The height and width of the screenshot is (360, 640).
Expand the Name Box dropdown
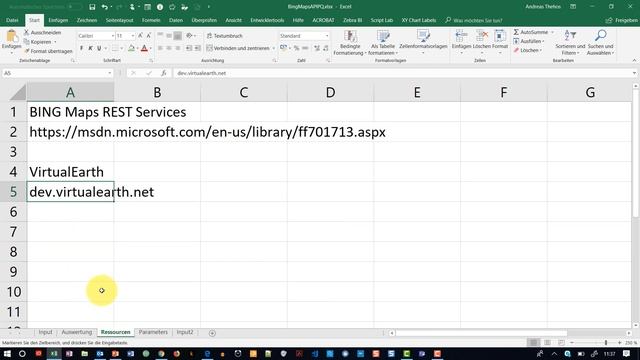[x=109, y=73]
